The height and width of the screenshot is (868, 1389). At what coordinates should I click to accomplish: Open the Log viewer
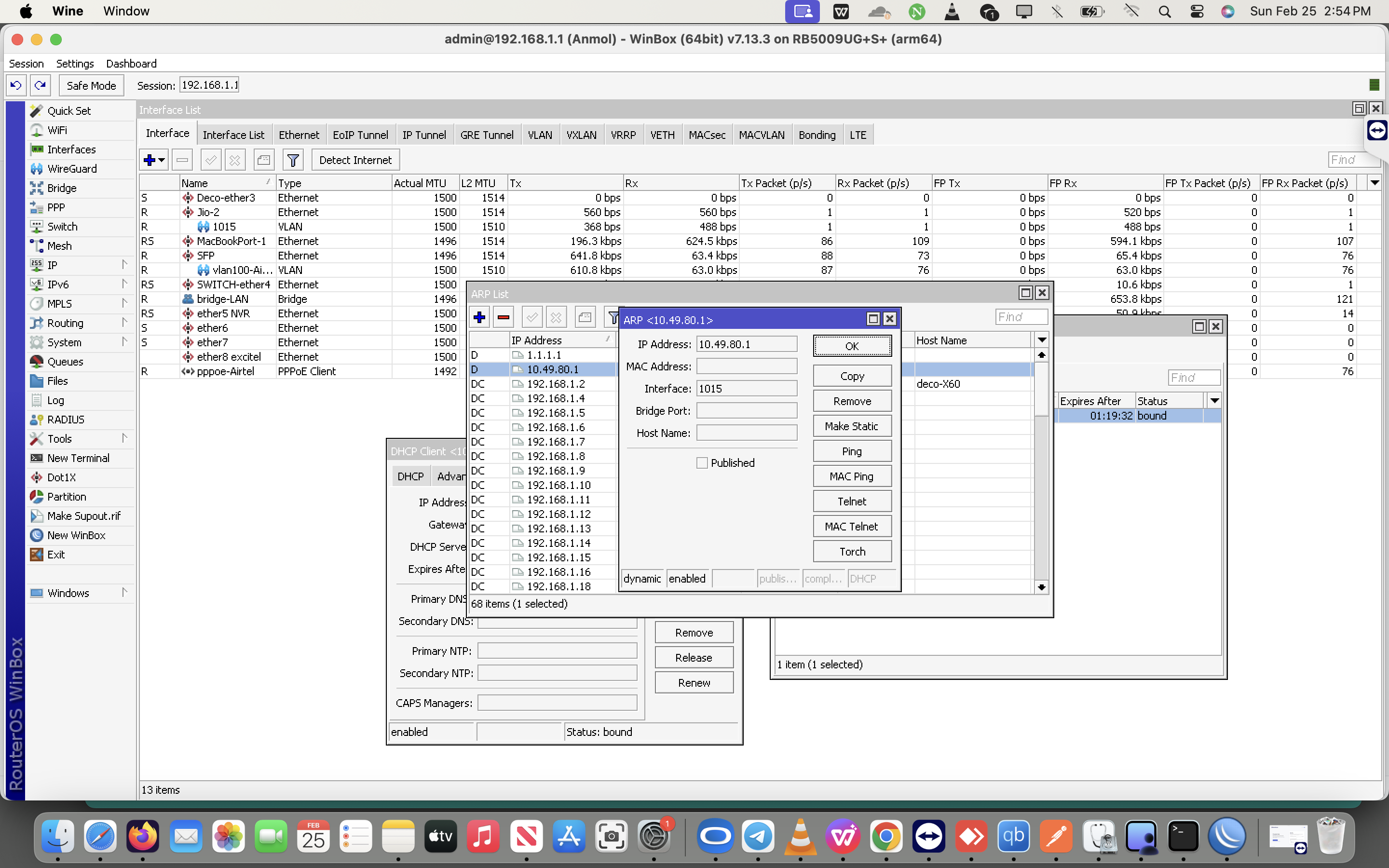[x=55, y=400]
